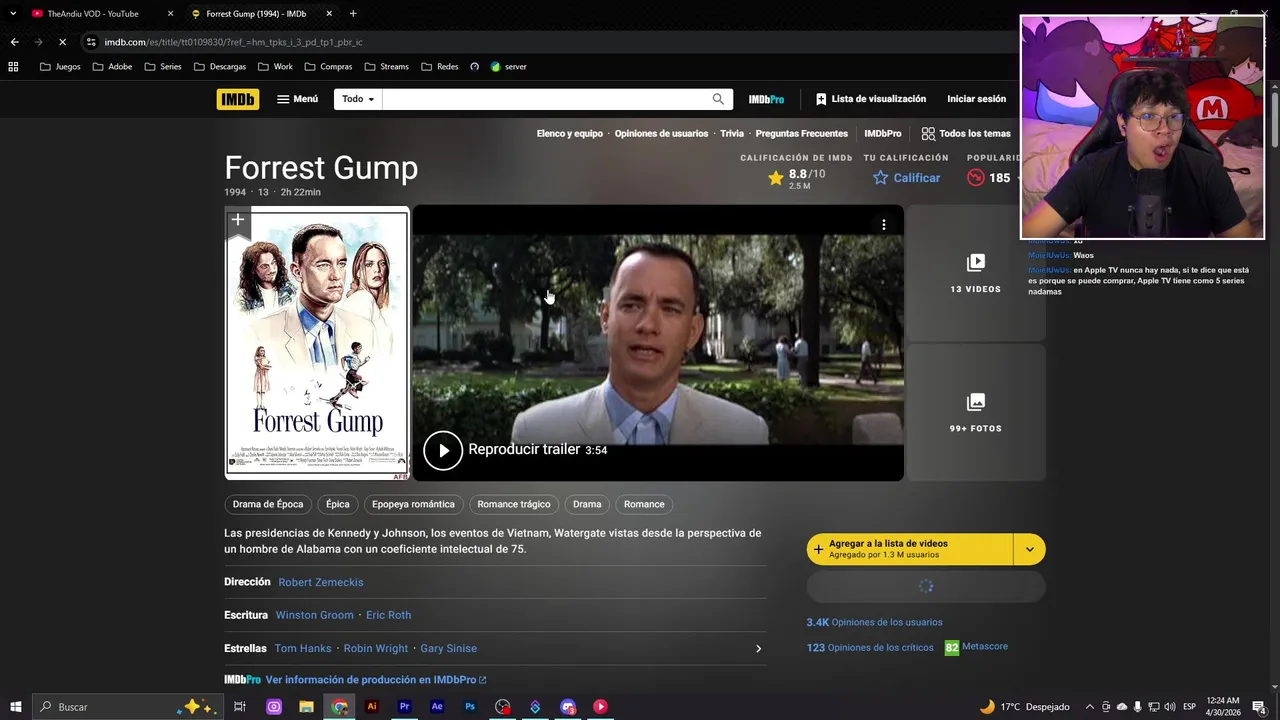Open Todos los temas grid
This screenshot has height=720, width=1280.
966,133
